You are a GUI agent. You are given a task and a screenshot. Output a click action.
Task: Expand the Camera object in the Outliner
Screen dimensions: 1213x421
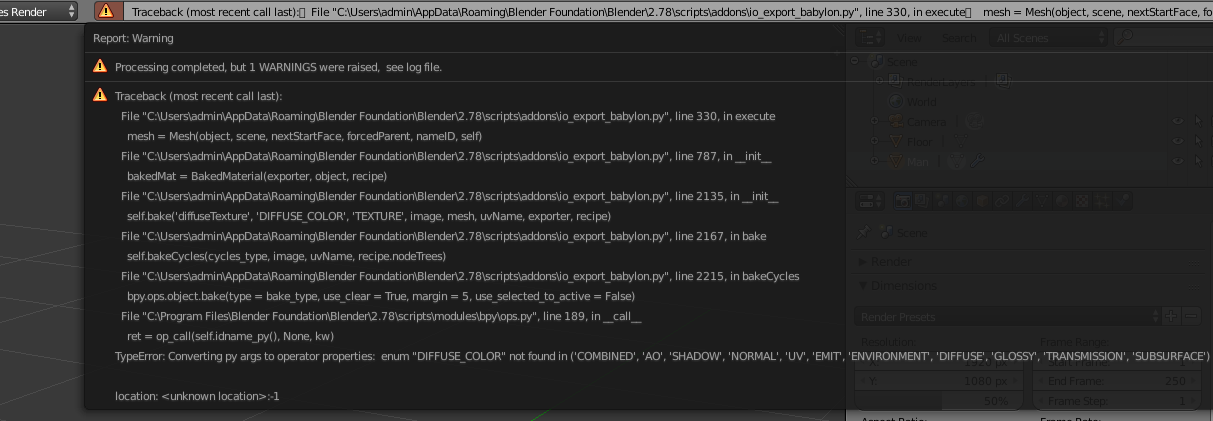[875, 121]
